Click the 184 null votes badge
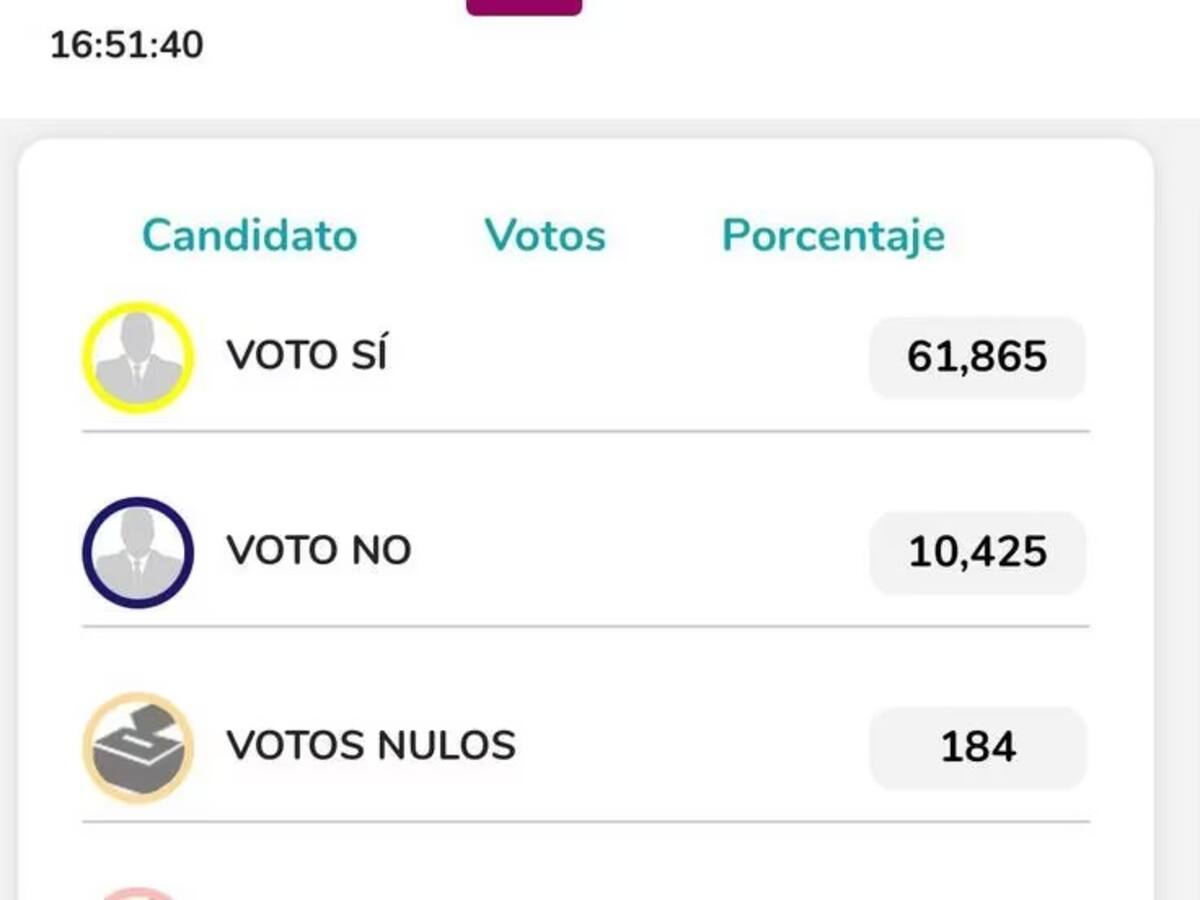 coord(977,747)
